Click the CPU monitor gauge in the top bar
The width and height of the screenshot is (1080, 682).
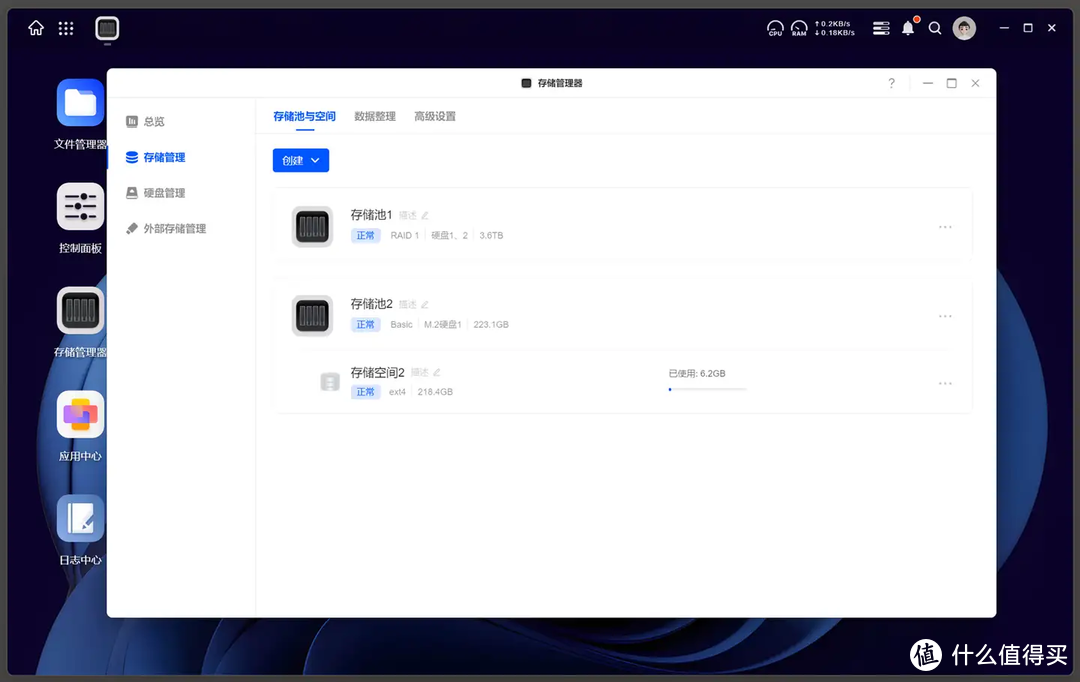coord(775,28)
